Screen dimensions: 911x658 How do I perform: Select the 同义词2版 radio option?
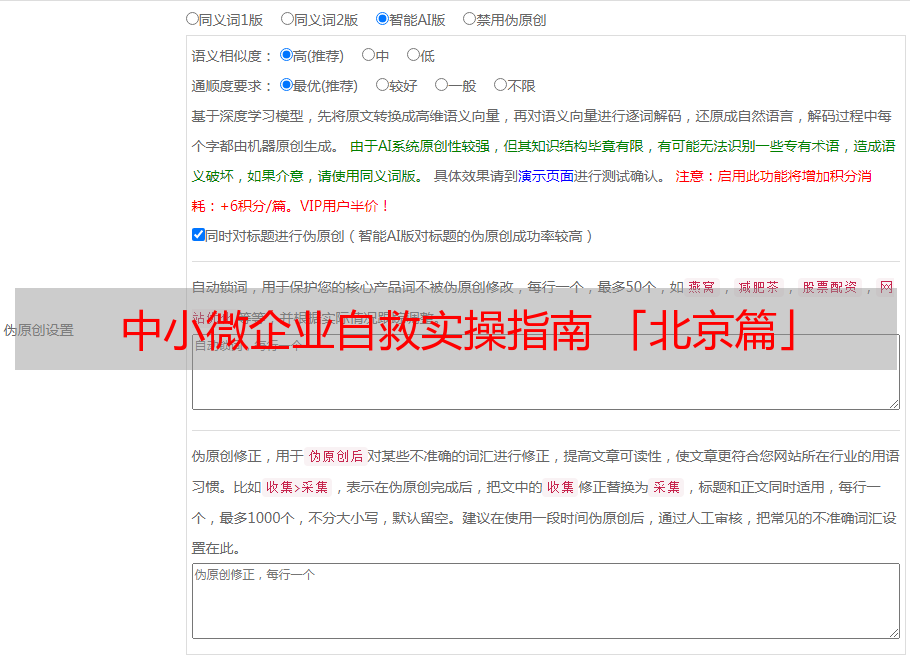click(x=287, y=19)
